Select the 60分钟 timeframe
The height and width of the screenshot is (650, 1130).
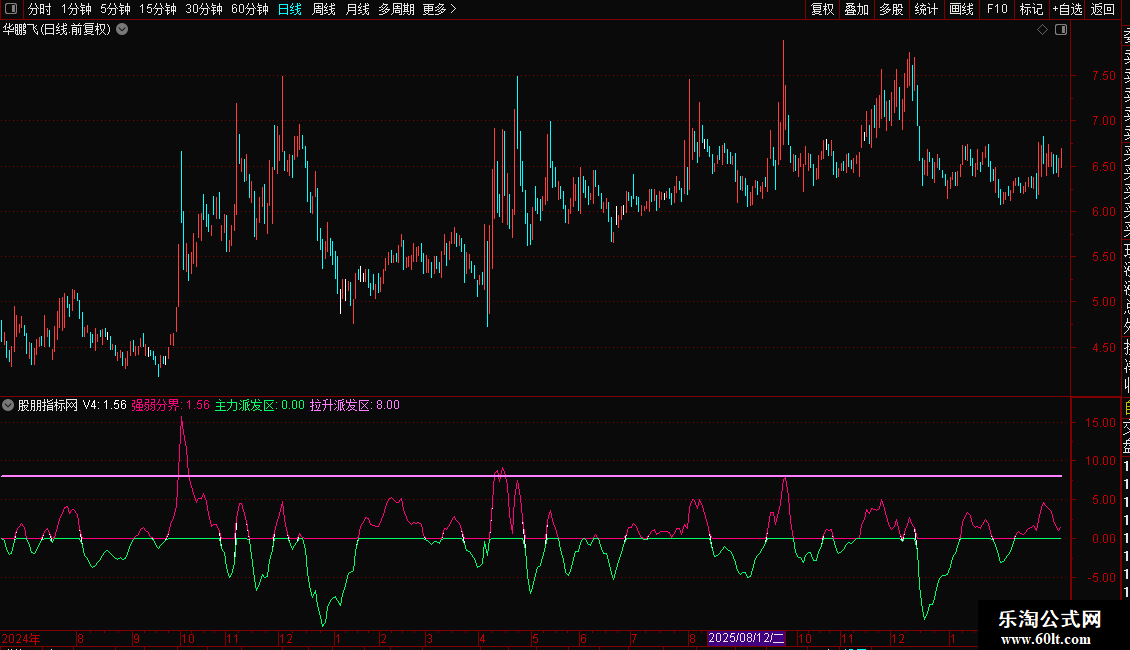(x=249, y=9)
